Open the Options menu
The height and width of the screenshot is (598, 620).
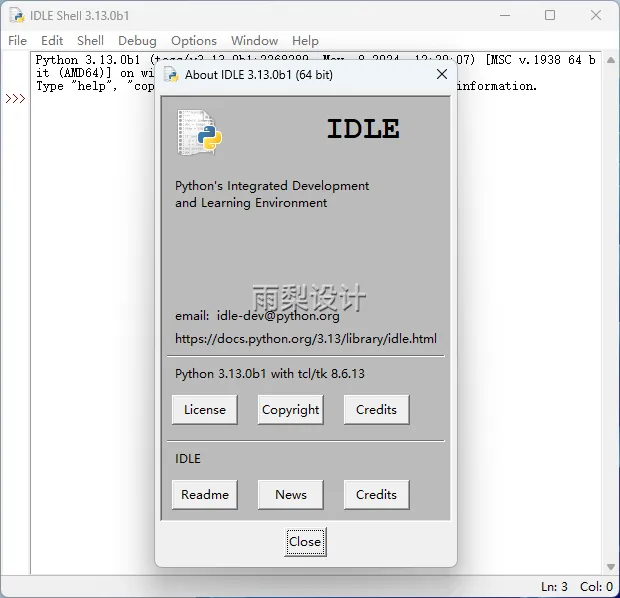[x=194, y=40]
